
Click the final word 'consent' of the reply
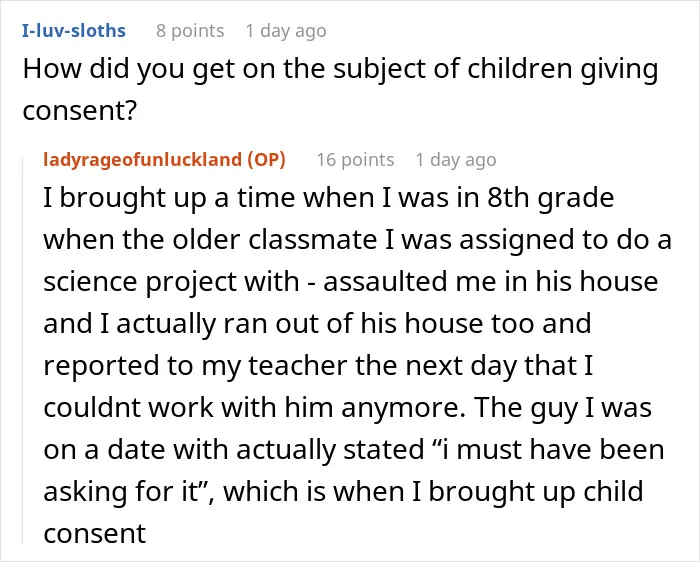[x=95, y=533]
